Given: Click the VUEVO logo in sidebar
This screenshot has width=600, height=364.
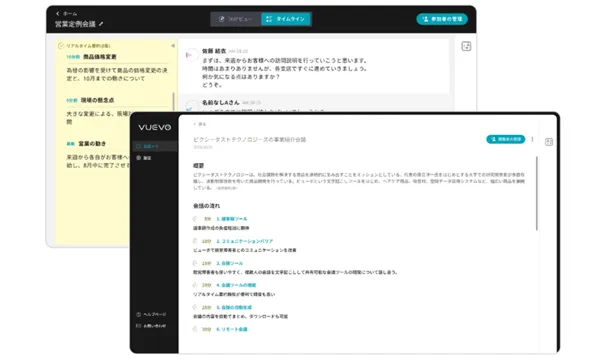Looking at the screenshot, I should (x=155, y=127).
